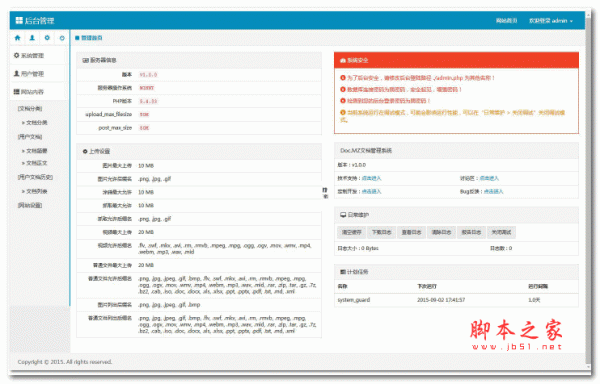Click the 视频最大上传 20 MB value
Image resolution: width=600 pixels, height=384 pixels.
coord(146,233)
